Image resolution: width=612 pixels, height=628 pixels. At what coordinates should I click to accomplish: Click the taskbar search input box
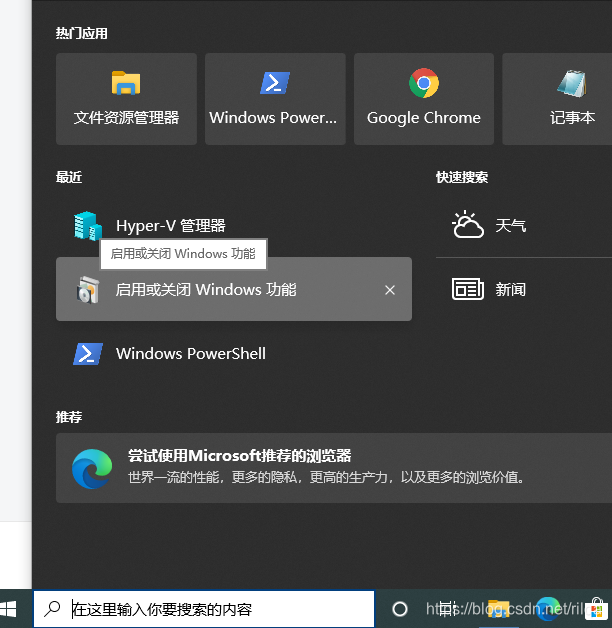click(204, 609)
